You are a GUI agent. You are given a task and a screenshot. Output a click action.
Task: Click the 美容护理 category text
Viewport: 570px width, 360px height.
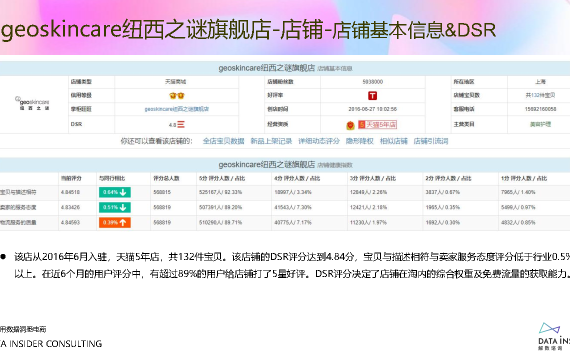540,124
